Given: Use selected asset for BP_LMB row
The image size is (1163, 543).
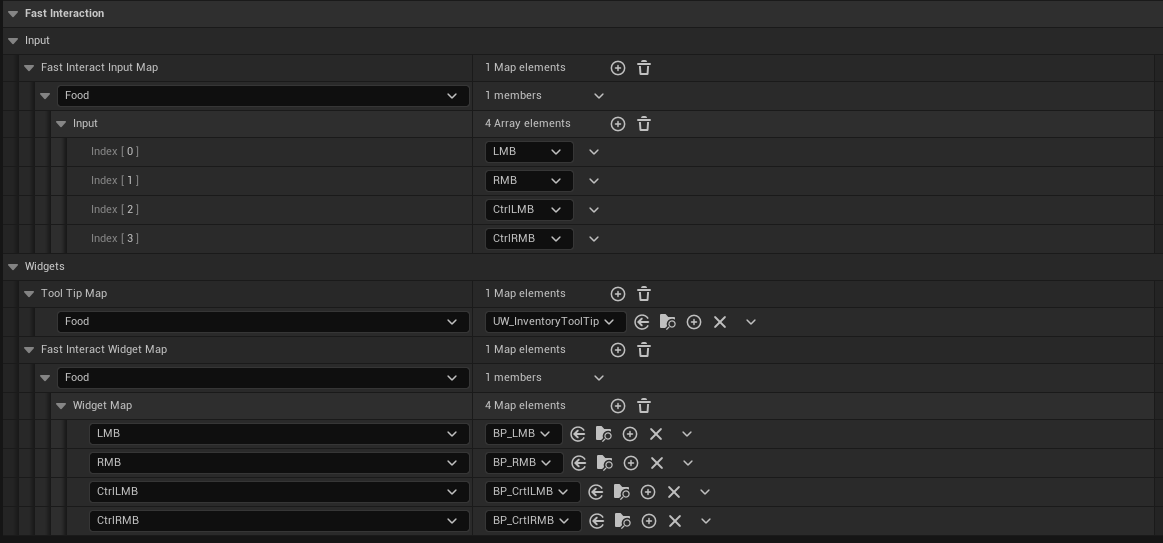Looking at the screenshot, I should pos(579,434).
